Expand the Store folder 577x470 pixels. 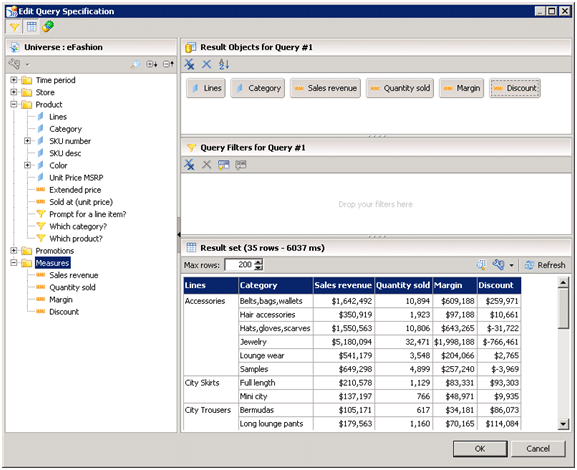[x=14, y=92]
